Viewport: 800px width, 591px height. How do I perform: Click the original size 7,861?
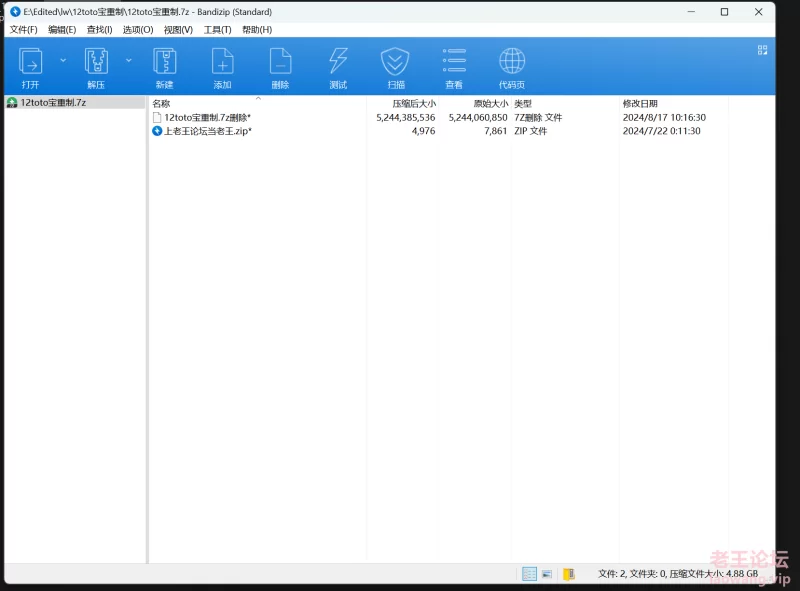495,131
